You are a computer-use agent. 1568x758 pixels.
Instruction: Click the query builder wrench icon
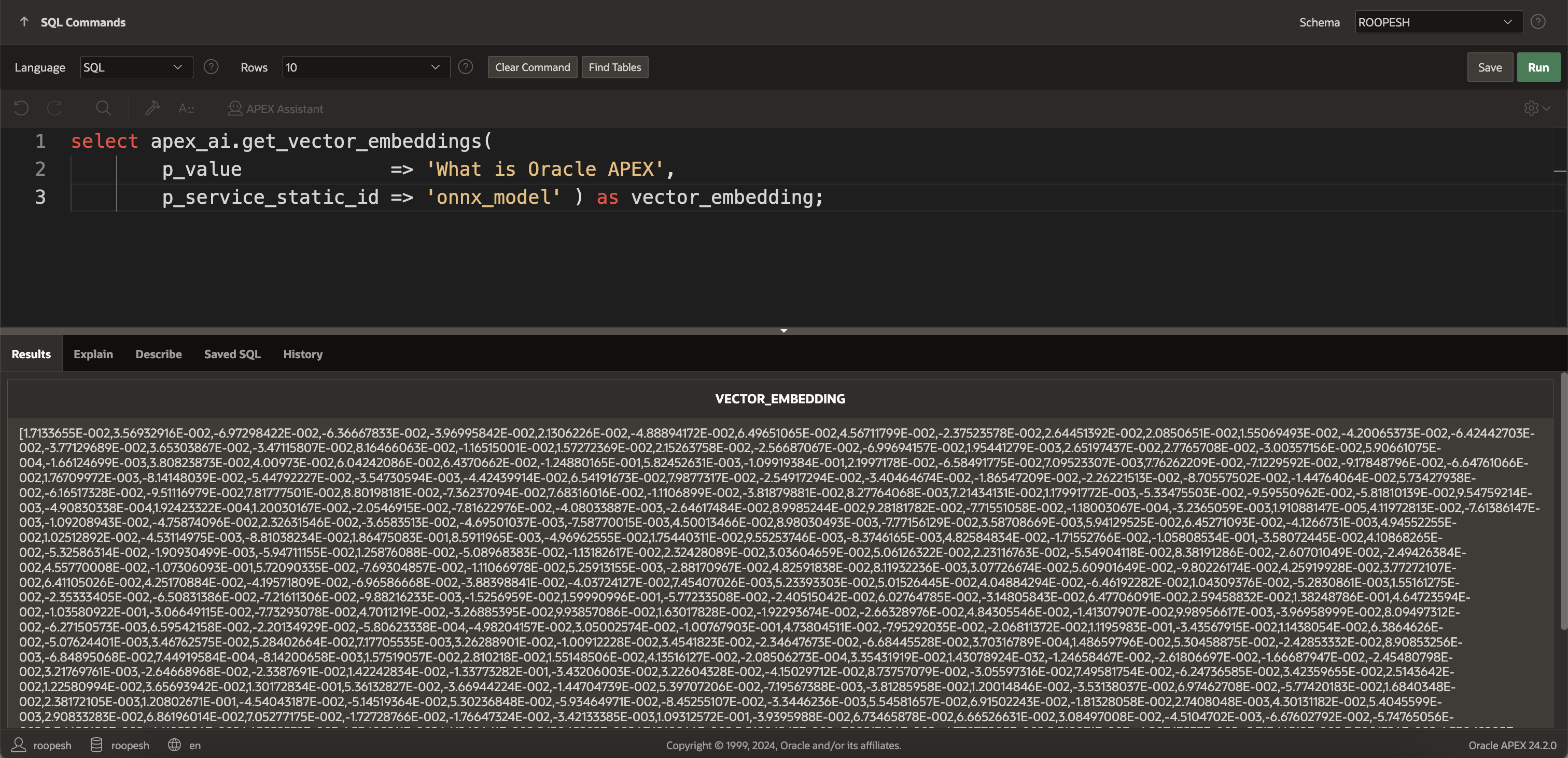(x=152, y=108)
